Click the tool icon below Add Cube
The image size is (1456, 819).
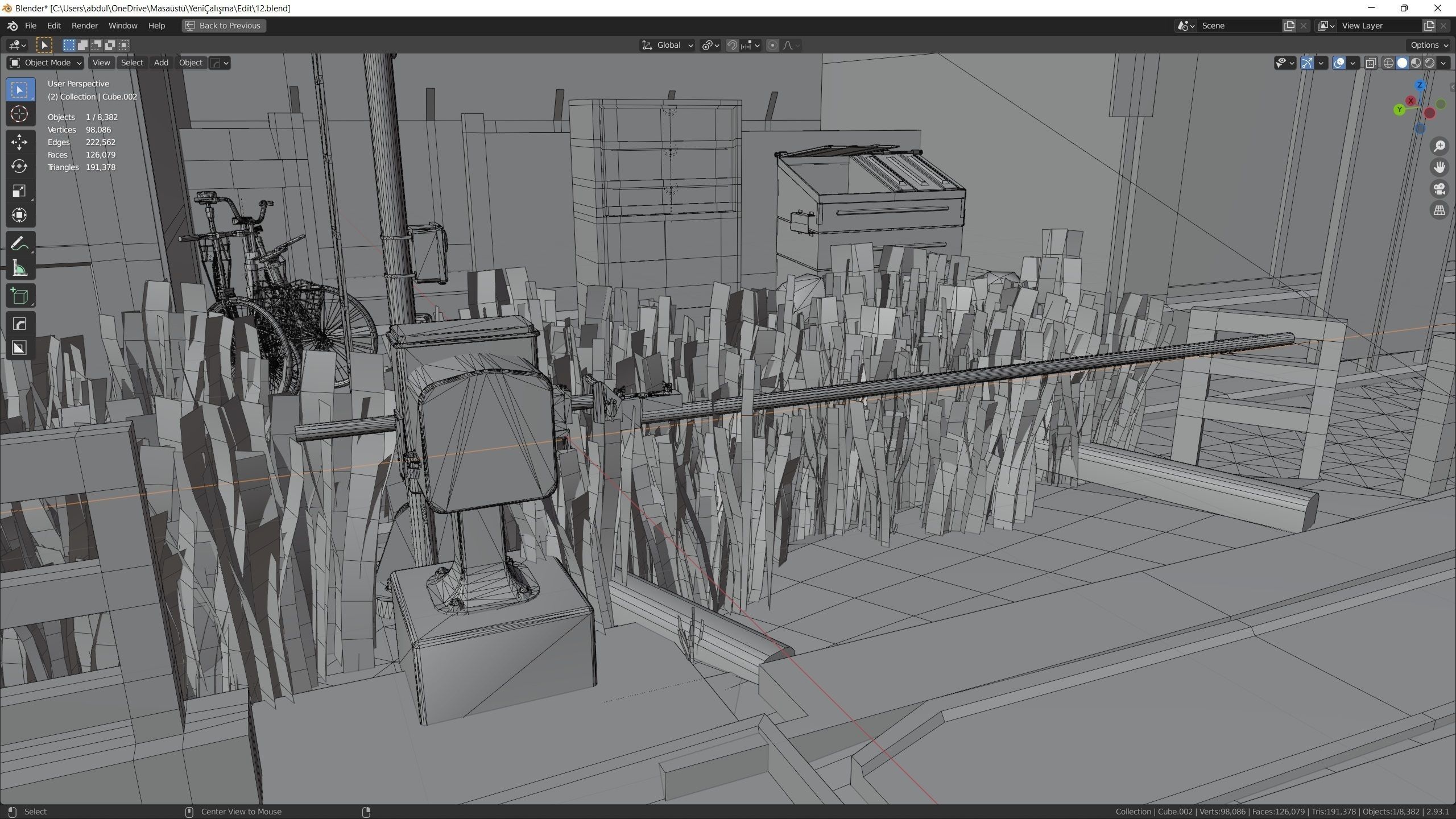click(x=19, y=324)
